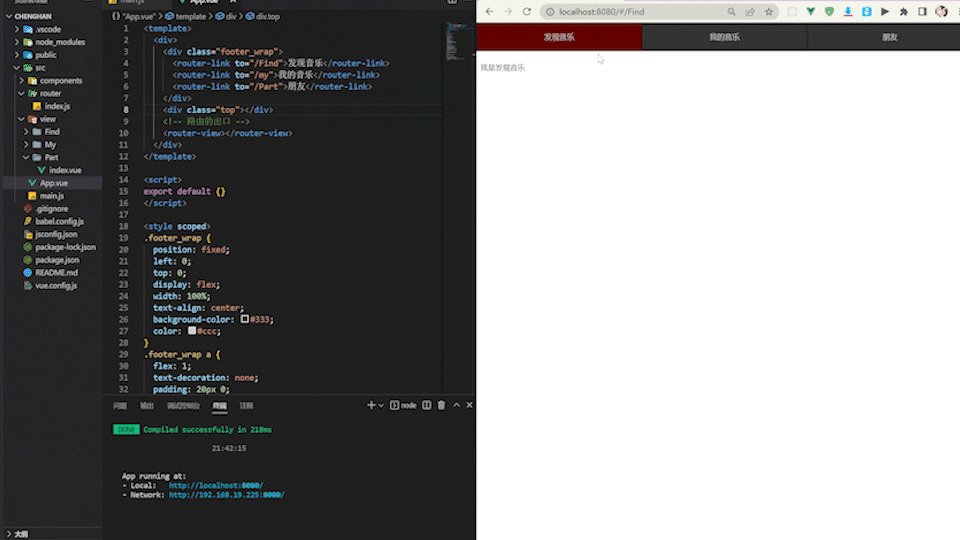
Task: Click the #333 background-color swatch
Action: [244, 319]
